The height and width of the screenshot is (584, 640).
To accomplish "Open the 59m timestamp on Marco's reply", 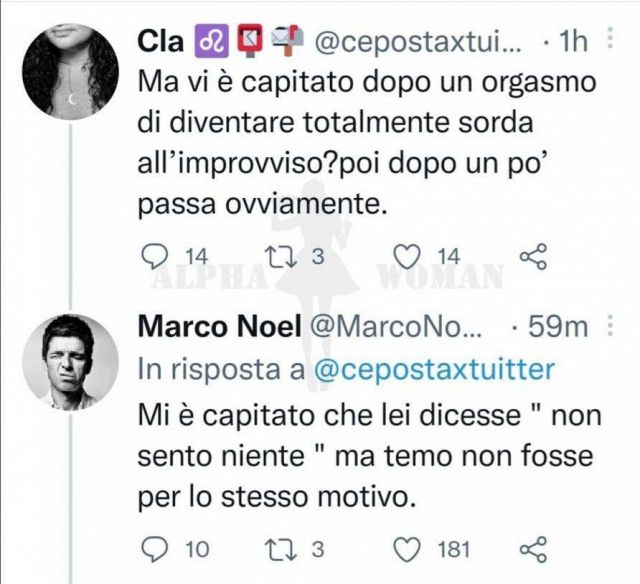I will (x=563, y=328).
